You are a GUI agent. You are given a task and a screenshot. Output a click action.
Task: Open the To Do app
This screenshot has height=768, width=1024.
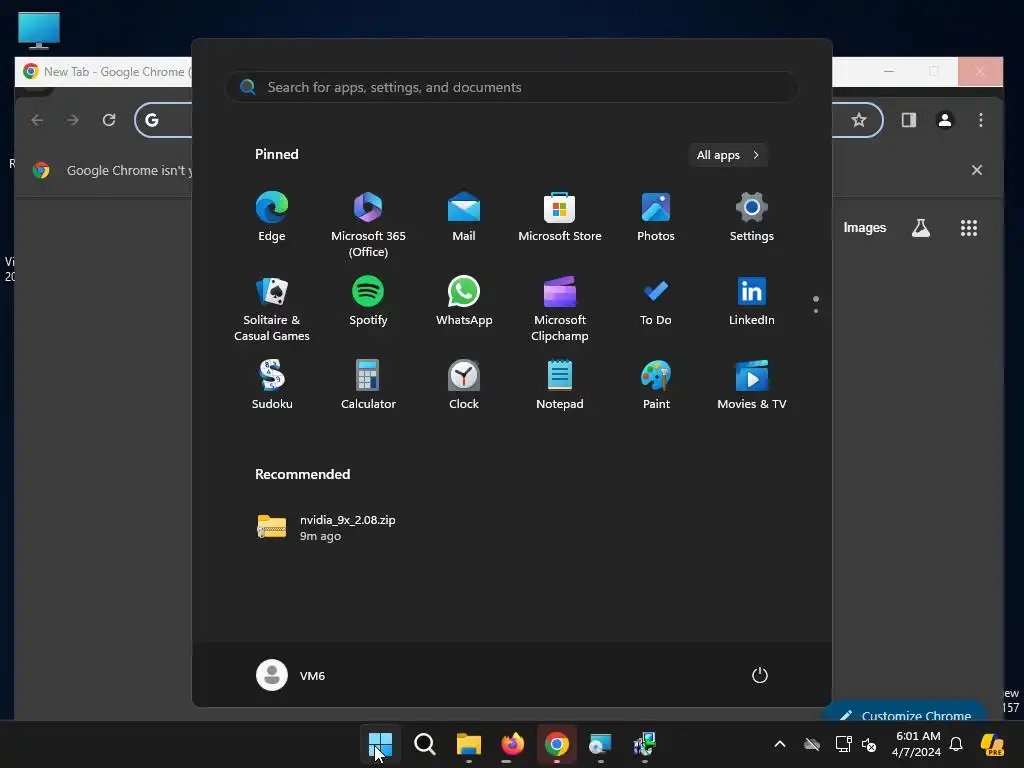(x=656, y=301)
